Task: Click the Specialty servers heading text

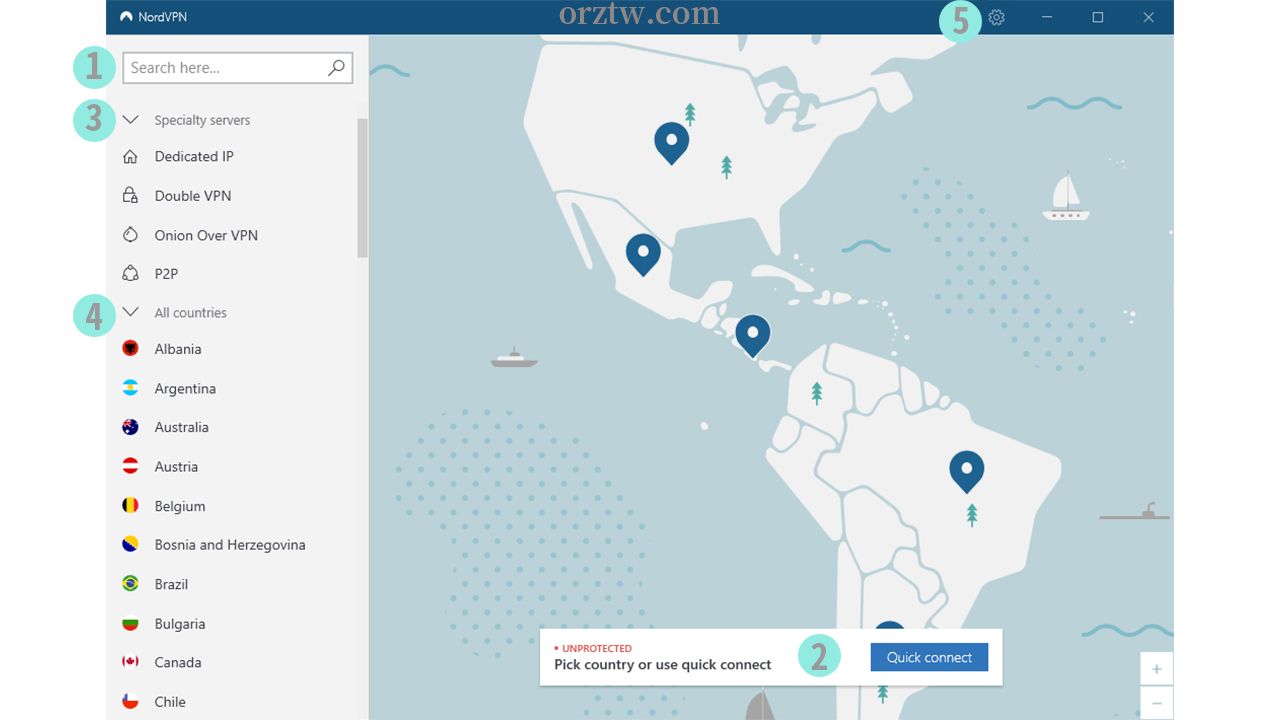Action: coord(202,120)
